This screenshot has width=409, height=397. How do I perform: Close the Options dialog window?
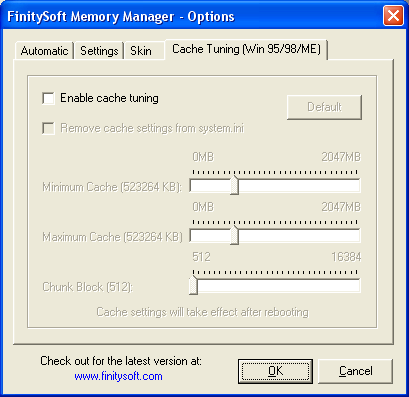tap(393, 16)
